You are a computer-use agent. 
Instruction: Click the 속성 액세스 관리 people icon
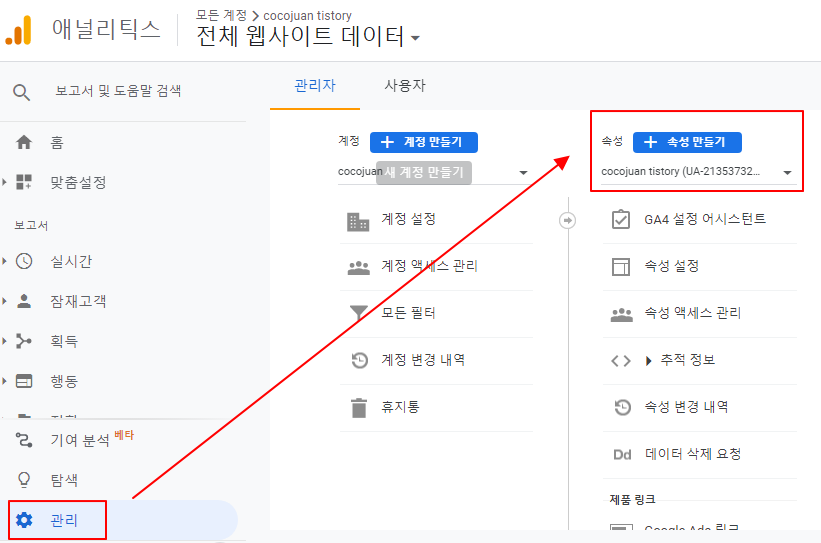(622, 315)
